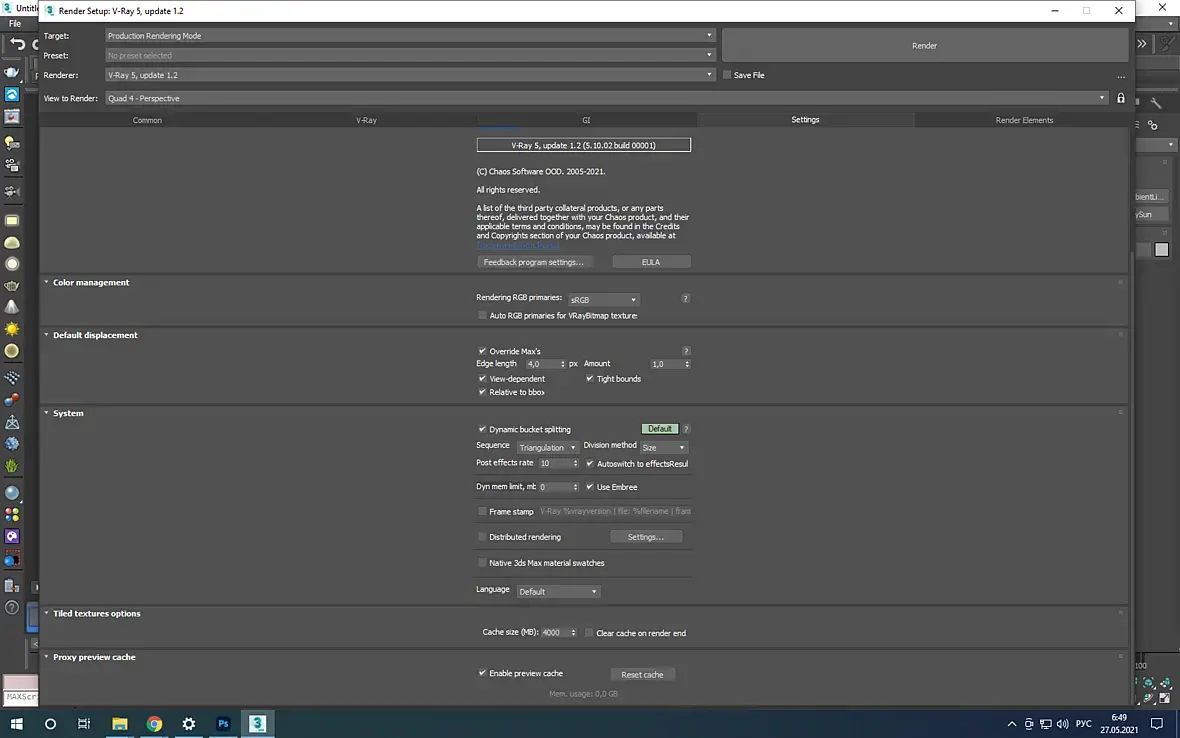Click the red and blue spheres icon
Image resolution: width=1180 pixels, height=738 pixels.
pos(12,399)
